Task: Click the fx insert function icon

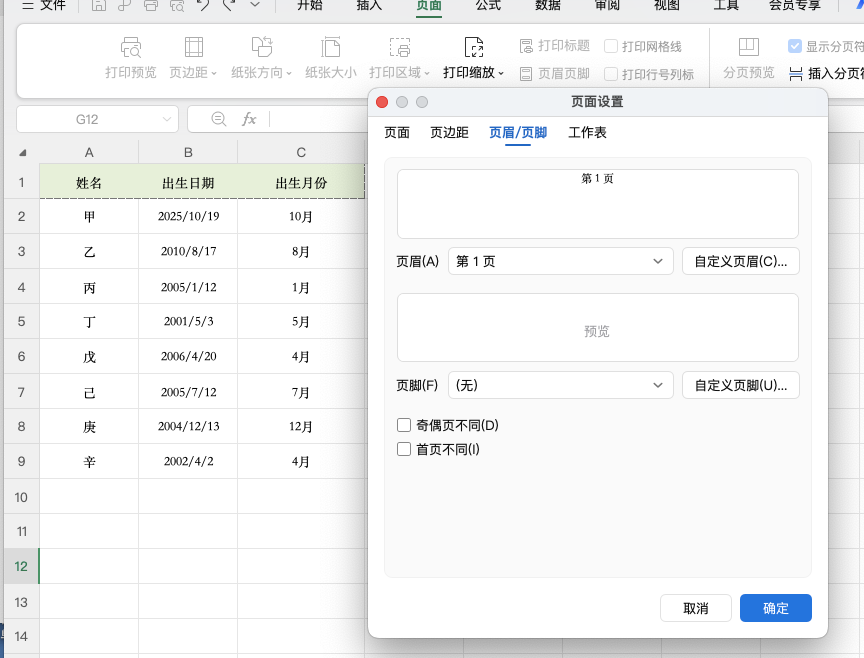Action: pos(249,119)
